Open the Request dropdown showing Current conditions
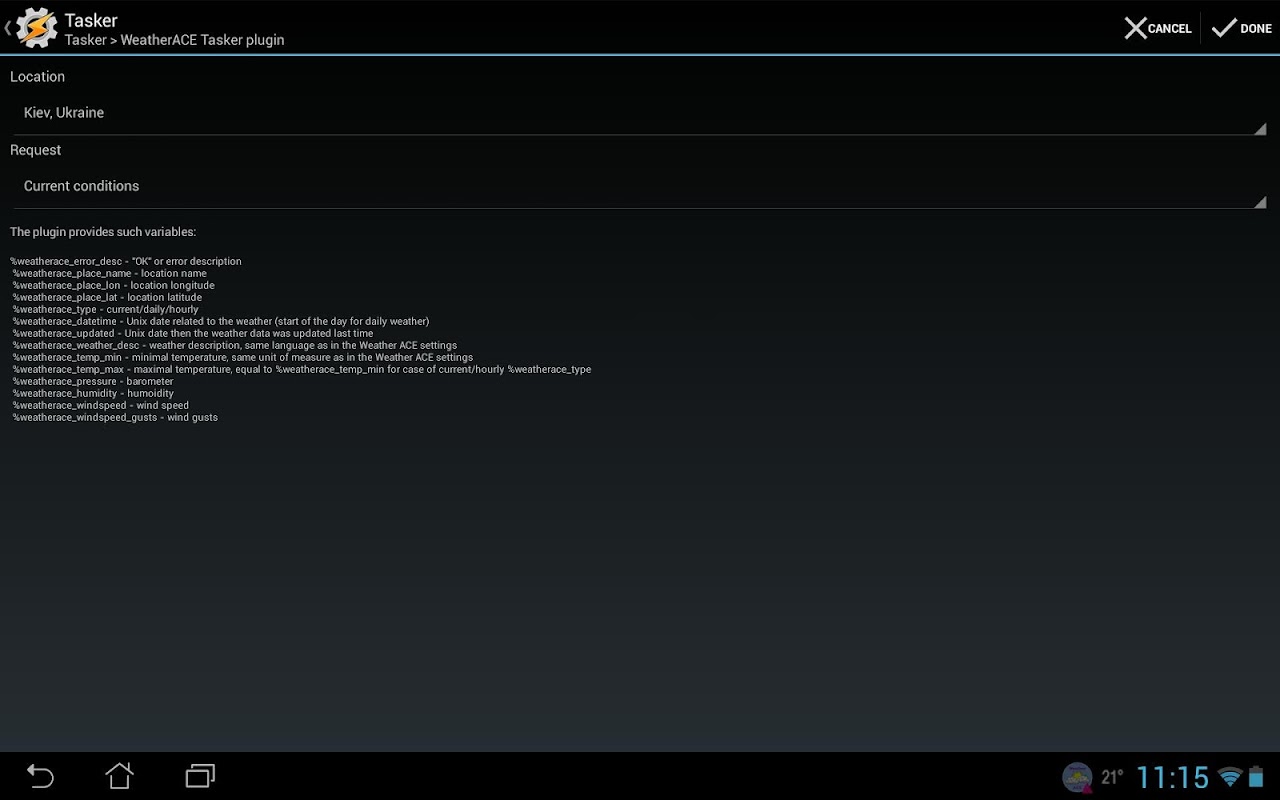 point(640,186)
